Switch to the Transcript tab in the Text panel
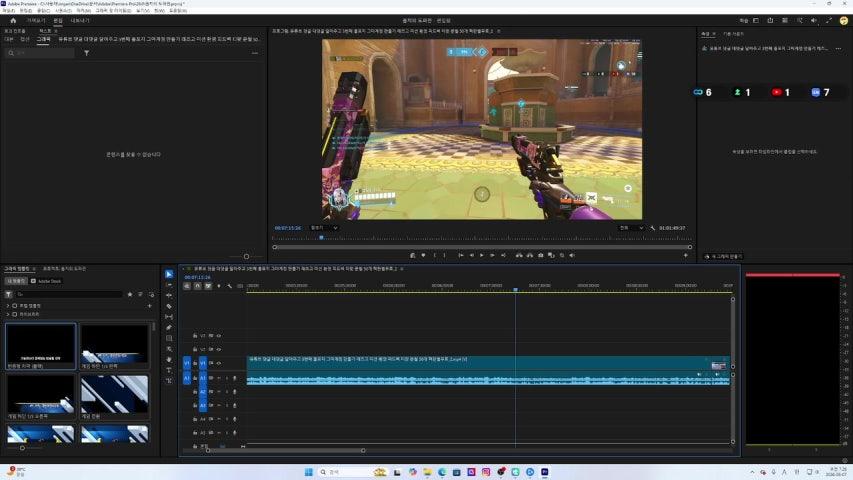 (9, 39)
